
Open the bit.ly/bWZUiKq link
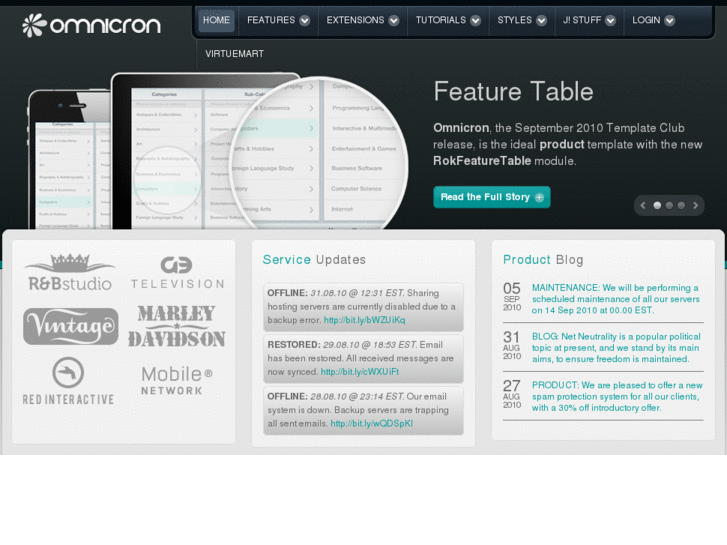tap(364, 320)
